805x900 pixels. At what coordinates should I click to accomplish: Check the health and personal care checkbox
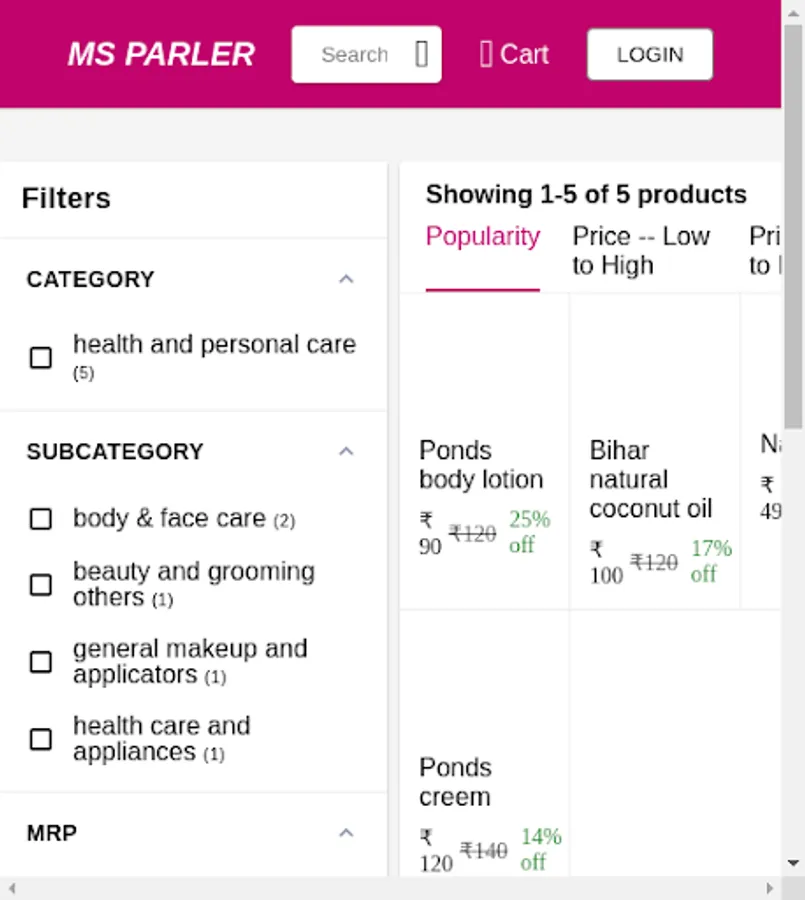41,357
